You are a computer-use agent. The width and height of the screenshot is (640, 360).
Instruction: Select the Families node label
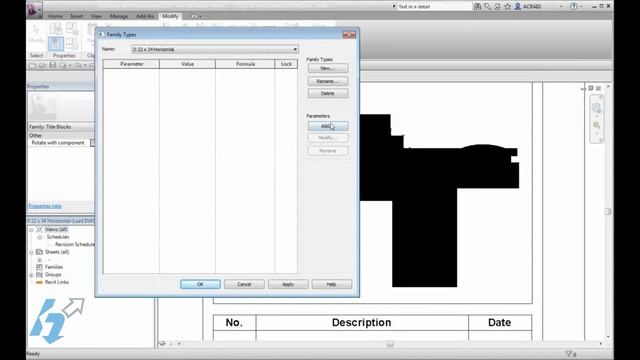[54, 267]
